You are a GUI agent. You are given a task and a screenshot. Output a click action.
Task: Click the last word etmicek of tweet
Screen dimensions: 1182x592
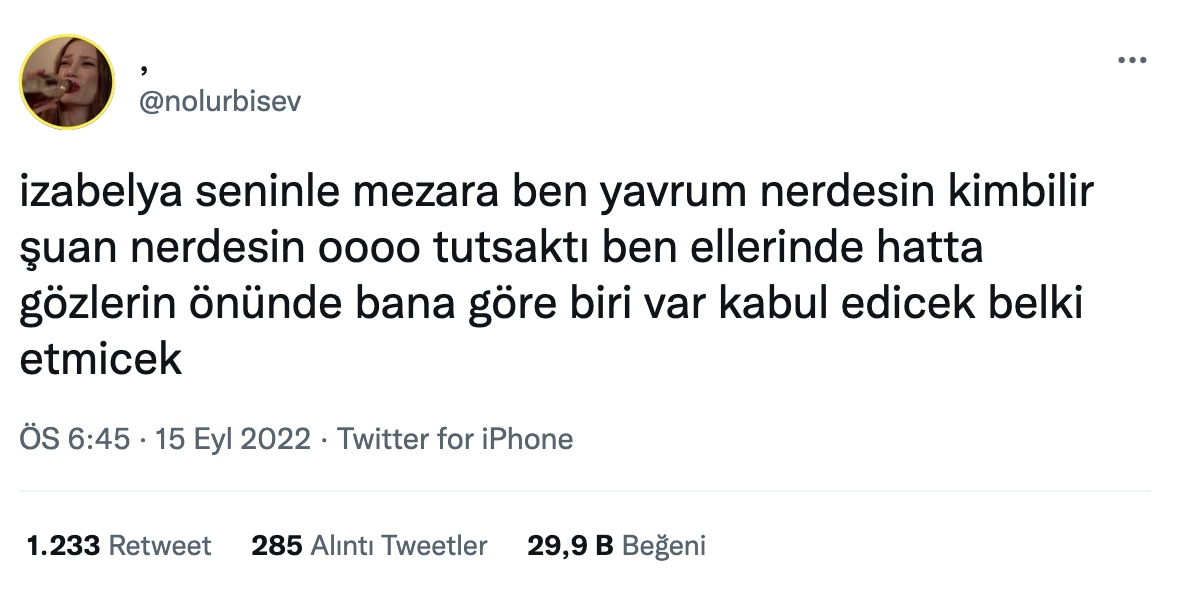tap(100, 359)
